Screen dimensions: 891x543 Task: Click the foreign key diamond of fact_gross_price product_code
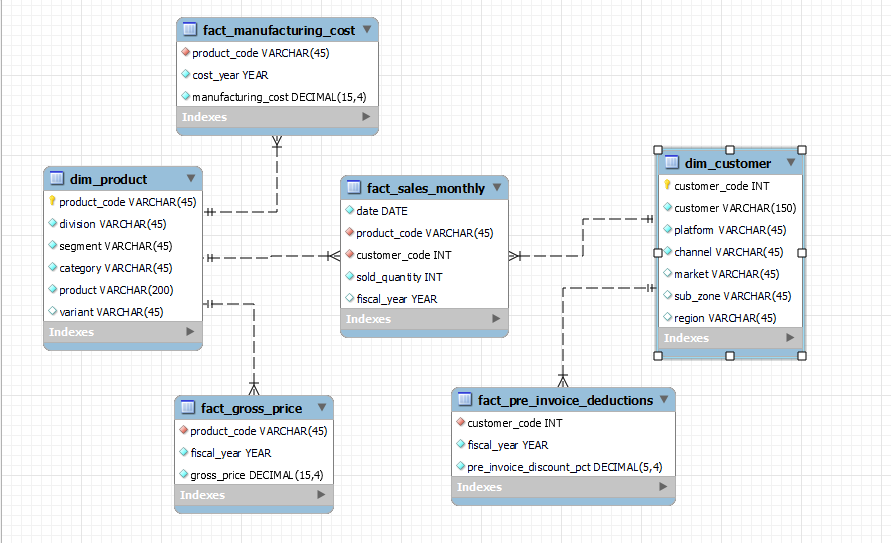click(184, 431)
